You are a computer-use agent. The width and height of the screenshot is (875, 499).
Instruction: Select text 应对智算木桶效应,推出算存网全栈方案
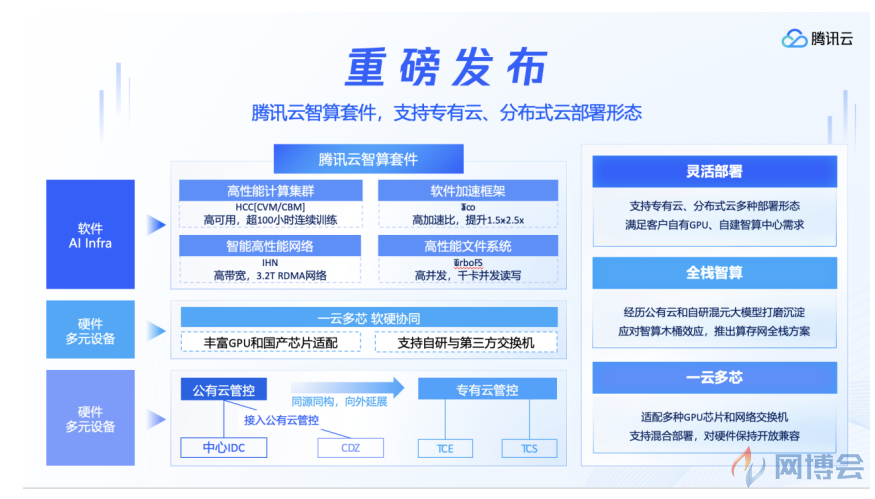coord(714,332)
